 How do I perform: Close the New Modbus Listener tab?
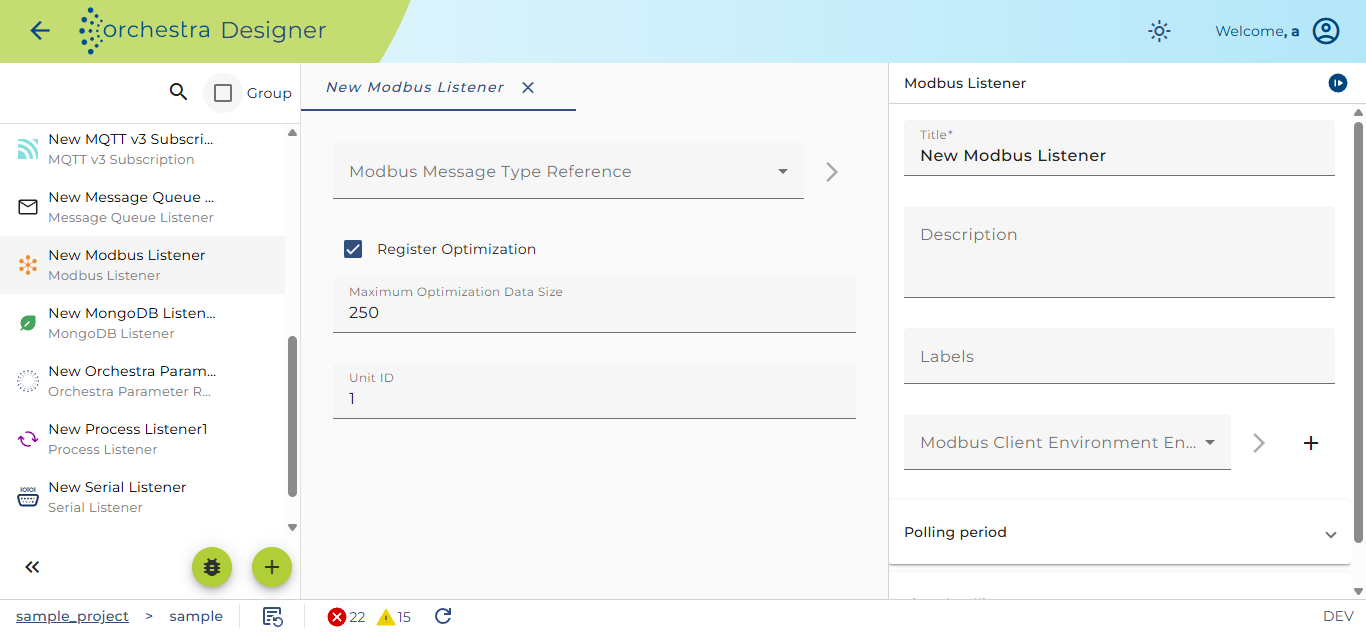tap(528, 87)
